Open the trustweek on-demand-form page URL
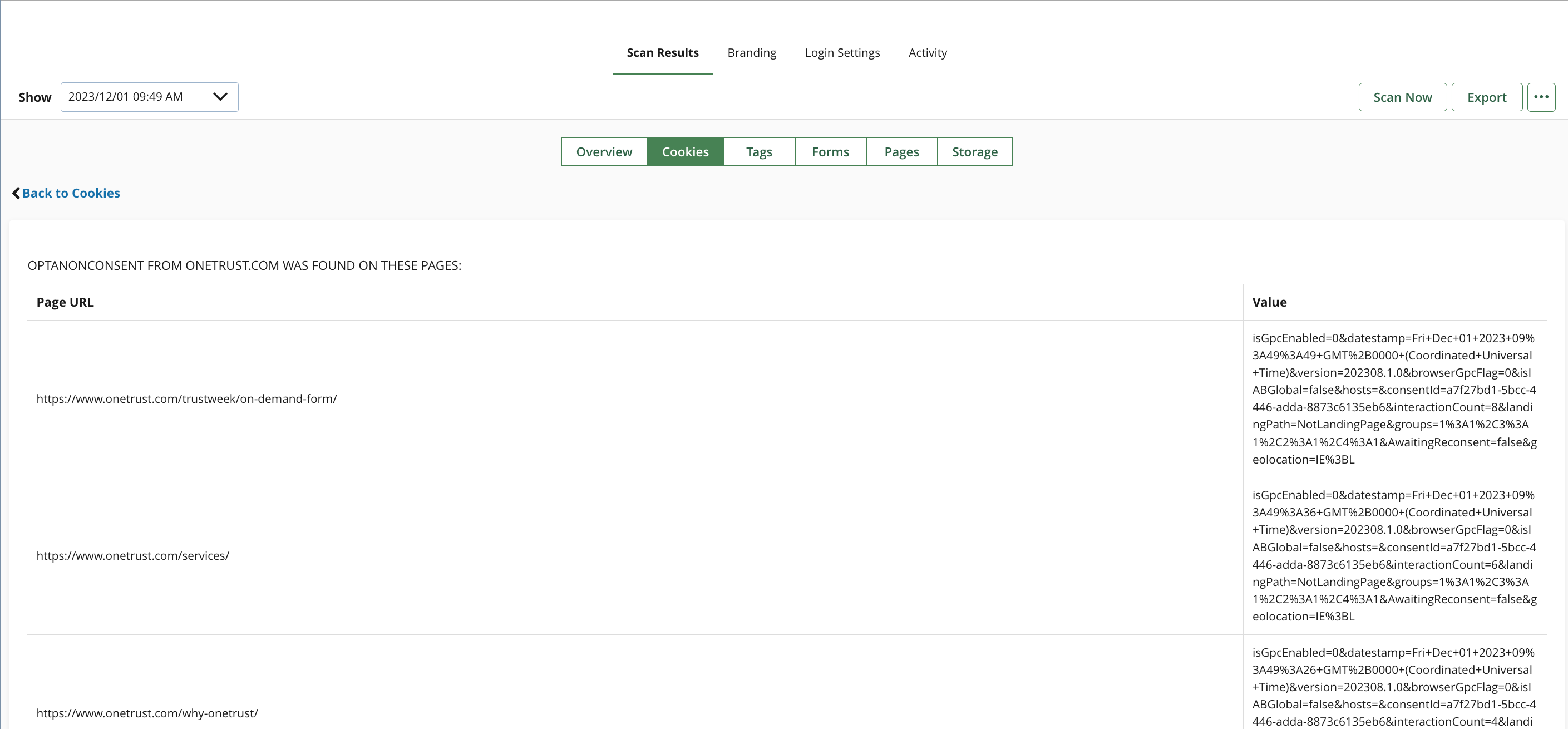1568x729 pixels. (187, 398)
